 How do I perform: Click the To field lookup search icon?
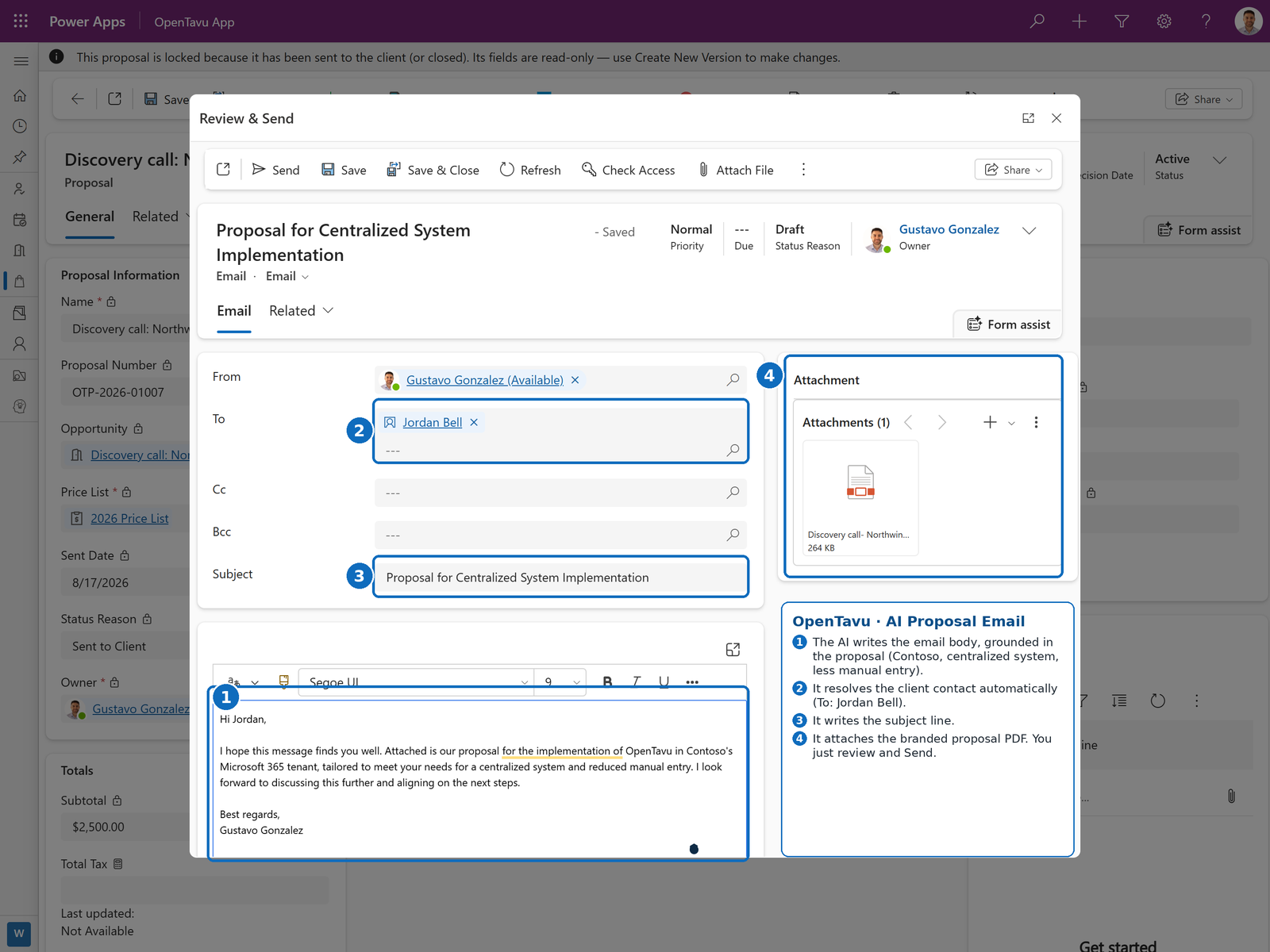pos(733,450)
